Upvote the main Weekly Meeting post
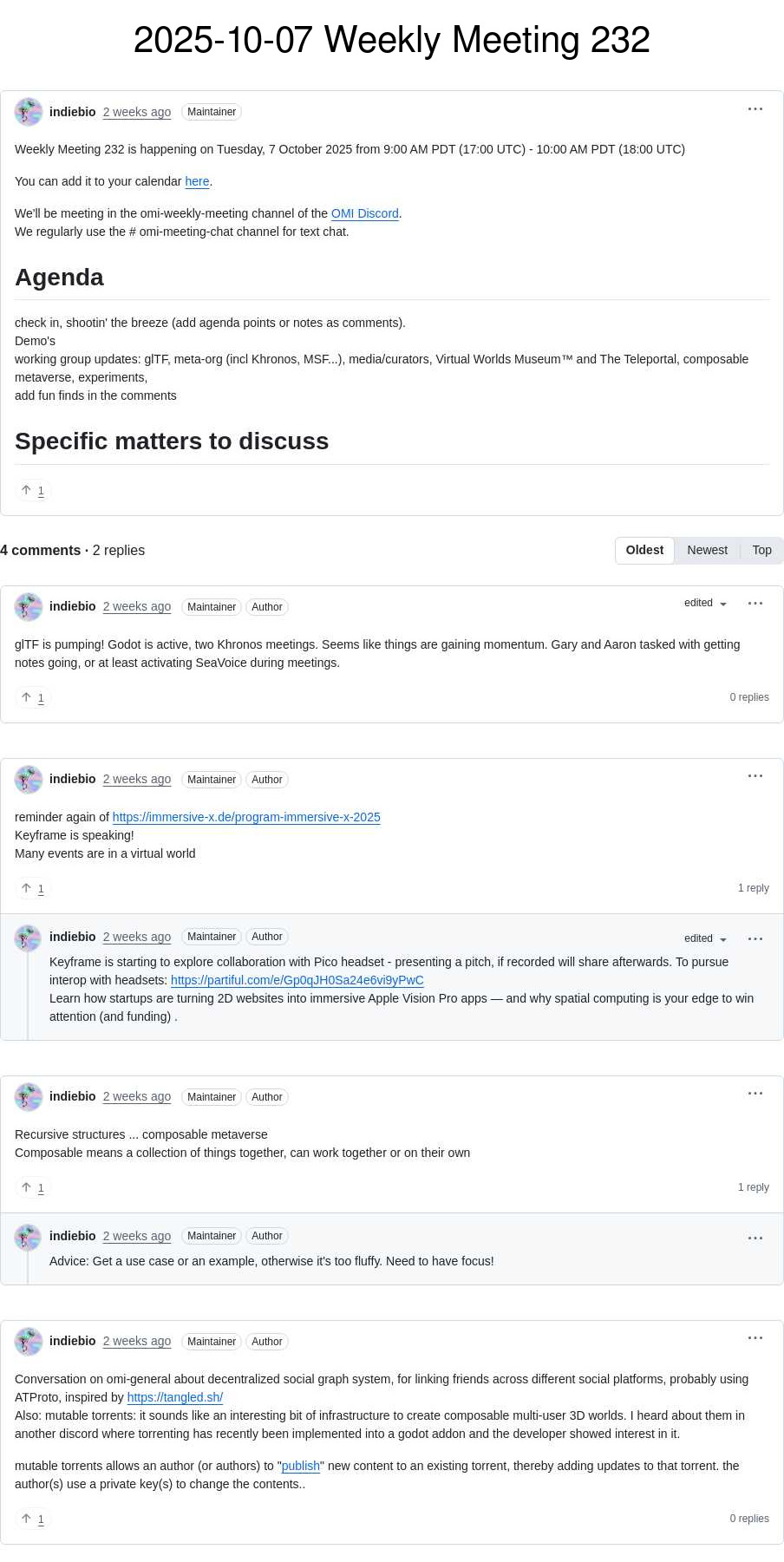The width and height of the screenshot is (784, 1562). click(33, 490)
